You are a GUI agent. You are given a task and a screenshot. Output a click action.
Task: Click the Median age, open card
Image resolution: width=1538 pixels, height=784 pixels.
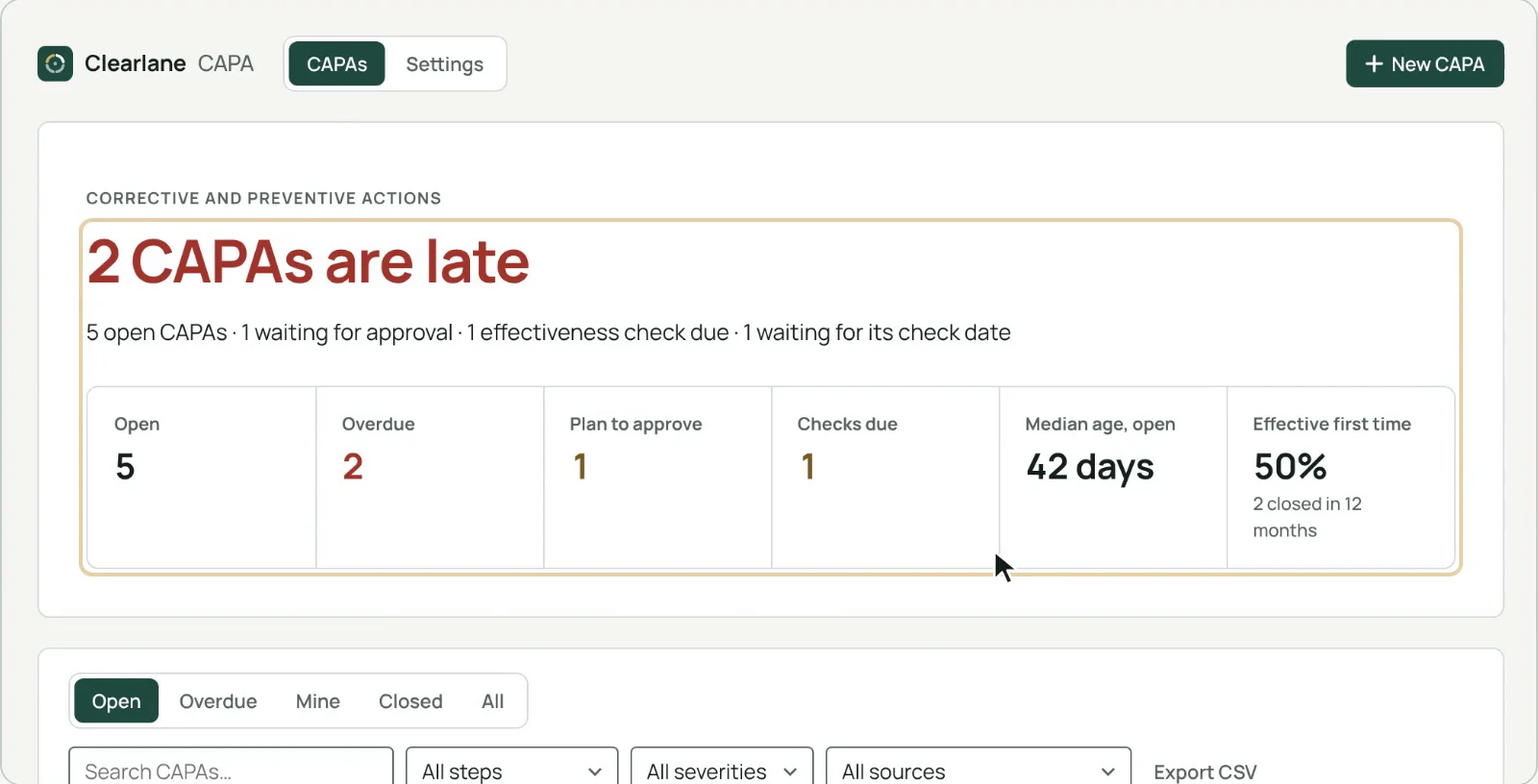pyautogui.click(x=1113, y=478)
